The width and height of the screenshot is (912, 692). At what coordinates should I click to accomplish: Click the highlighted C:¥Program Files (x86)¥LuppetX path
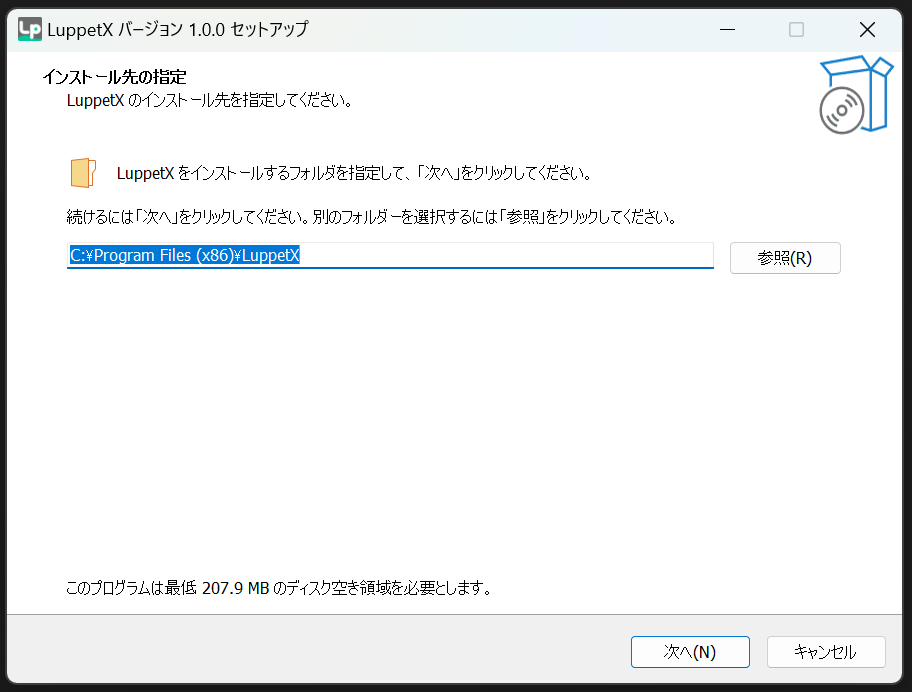click(185, 256)
